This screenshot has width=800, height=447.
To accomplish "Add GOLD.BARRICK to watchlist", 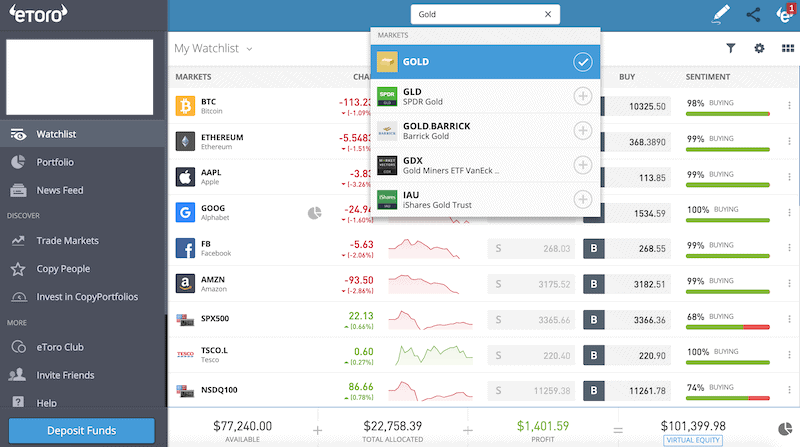I will click(x=583, y=130).
